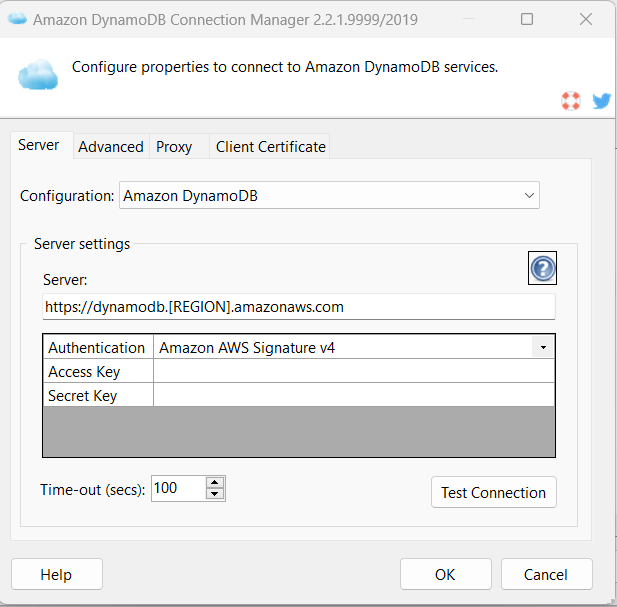Close the Connection Manager window
This screenshot has height=607, width=617.
pyautogui.click(x=586, y=19)
